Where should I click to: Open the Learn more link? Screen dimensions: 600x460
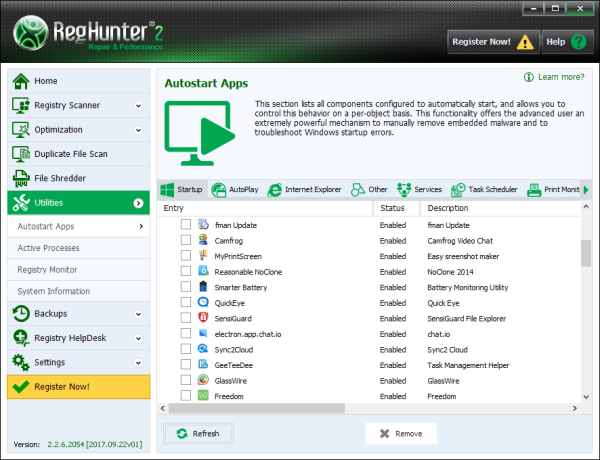[553, 77]
